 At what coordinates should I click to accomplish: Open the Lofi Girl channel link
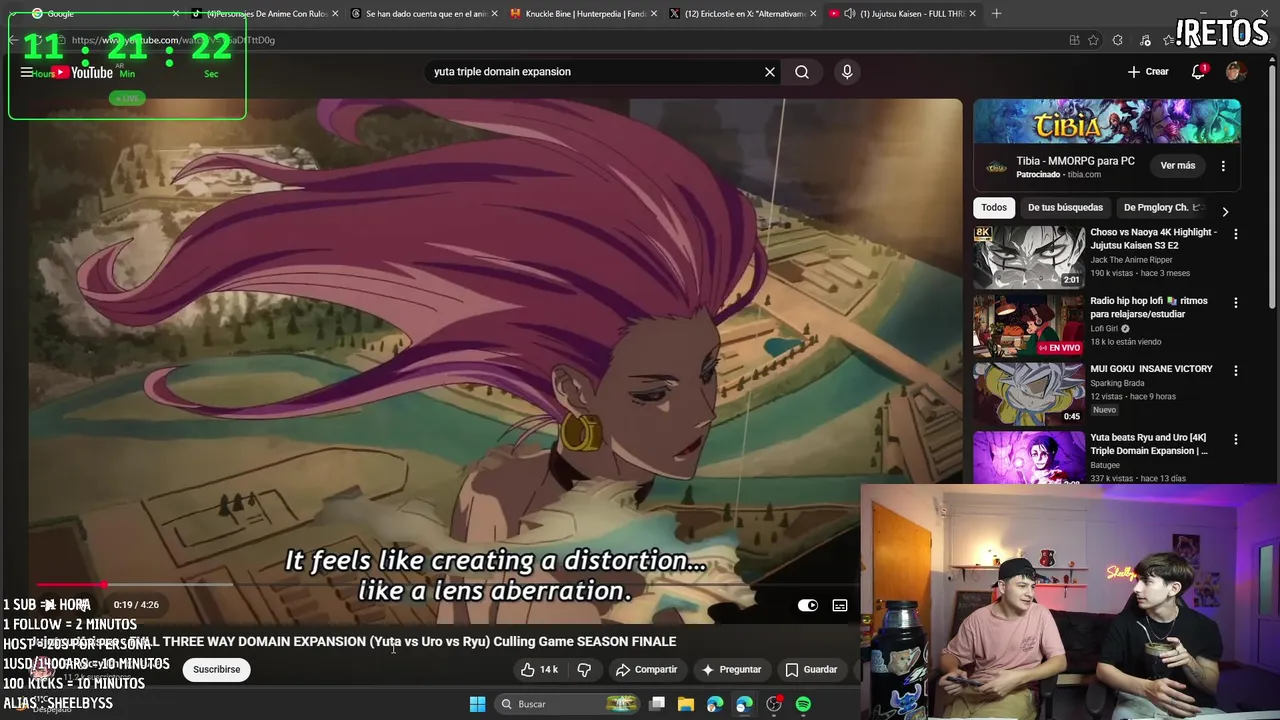tap(1104, 328)
